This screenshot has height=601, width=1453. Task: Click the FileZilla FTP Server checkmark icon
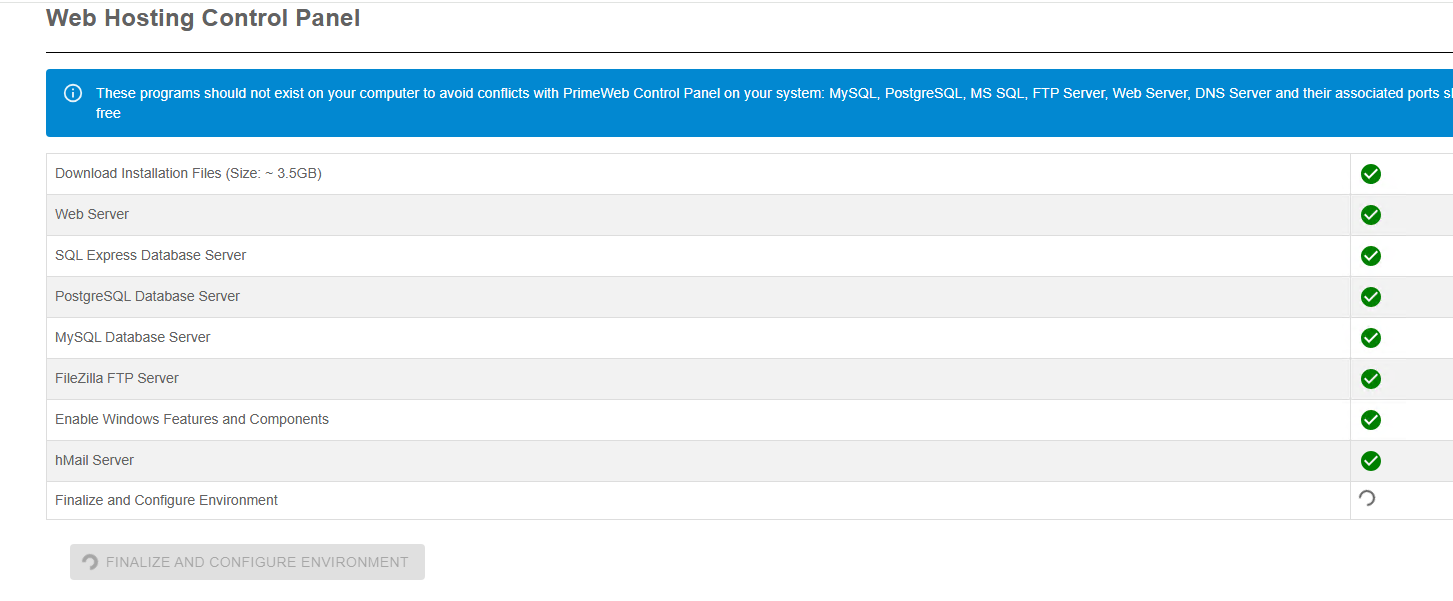coord(1370,378)
